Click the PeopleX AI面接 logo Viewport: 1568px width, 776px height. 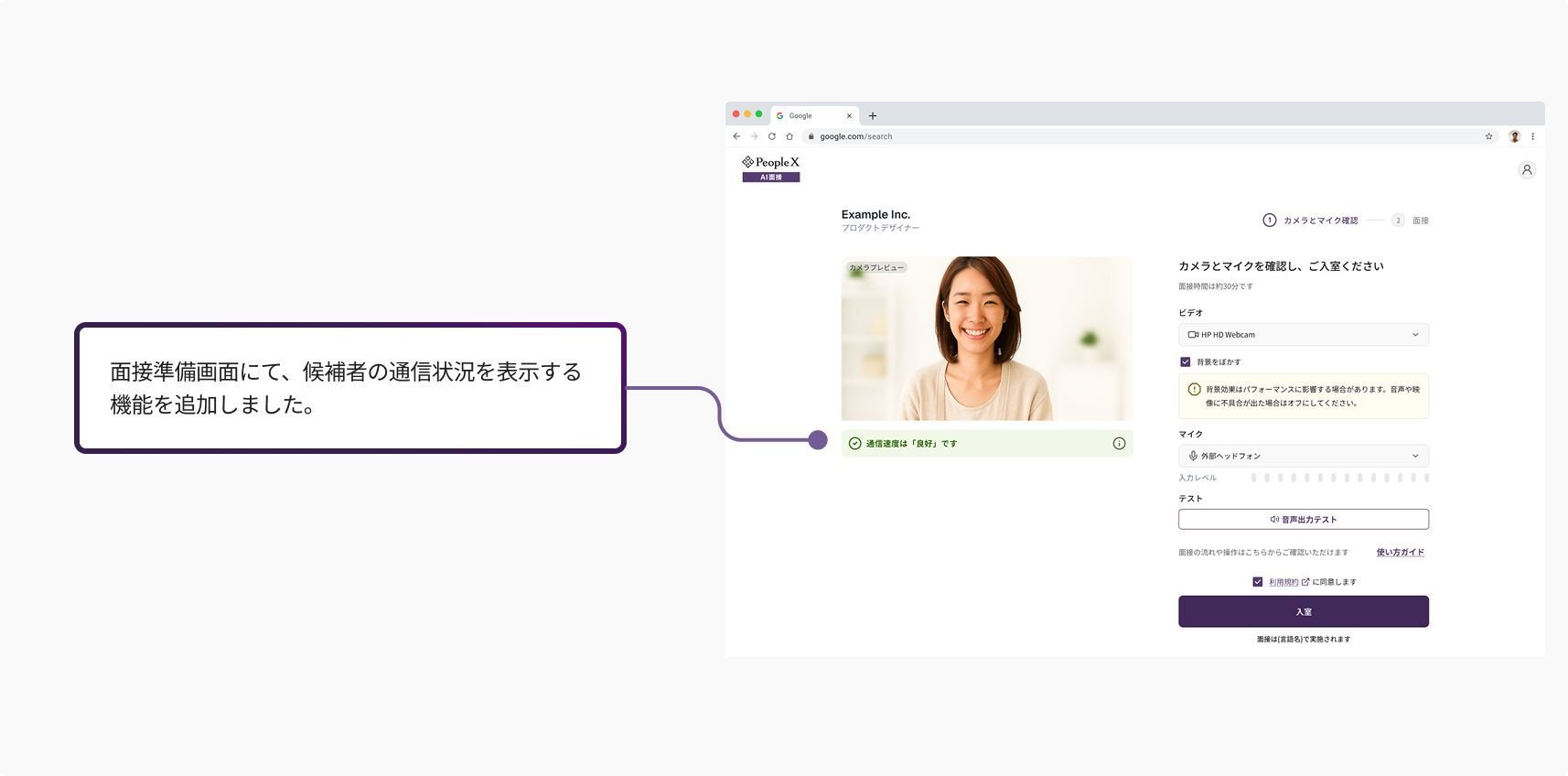point(771,168)
